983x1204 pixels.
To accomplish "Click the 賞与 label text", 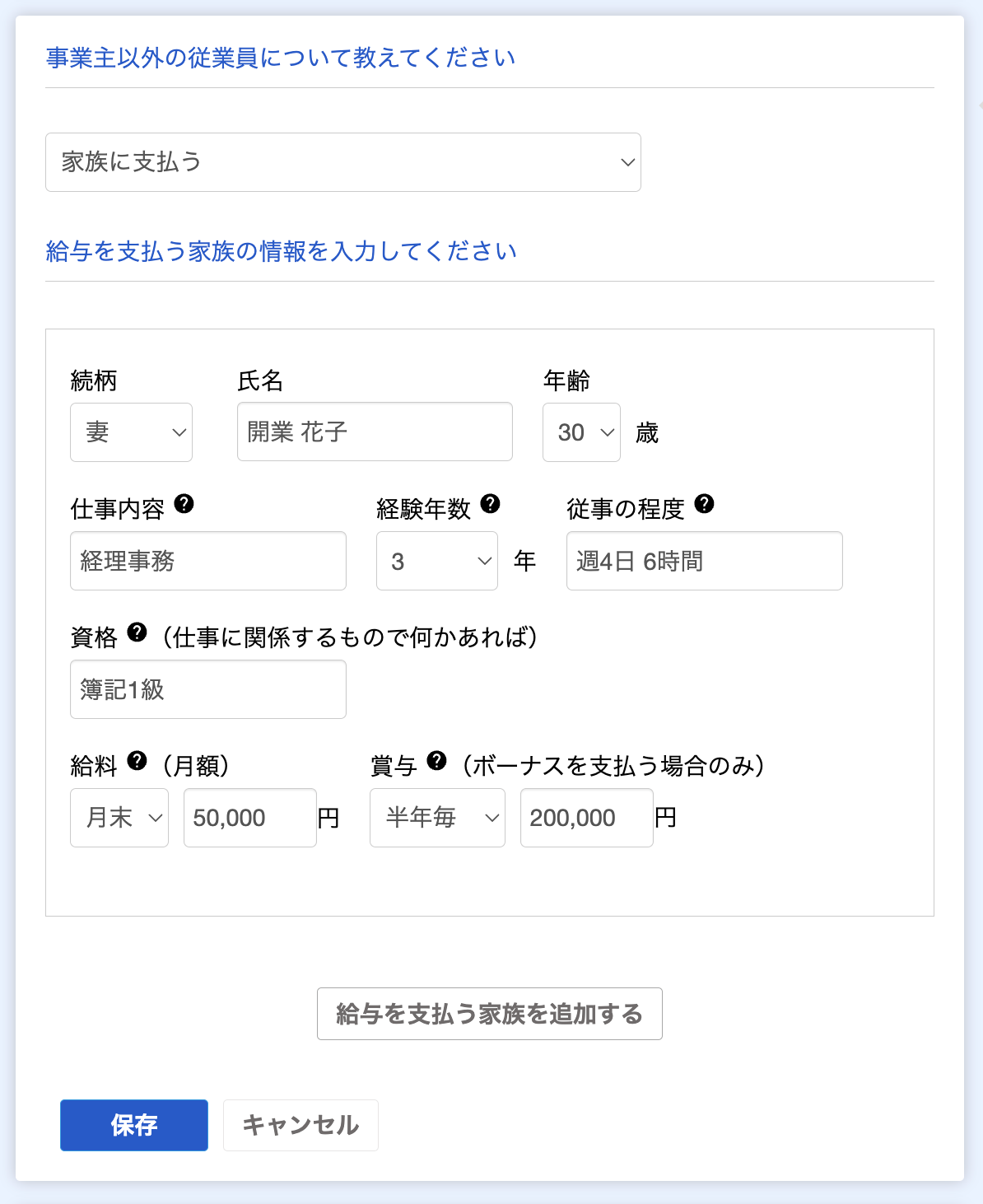I will 394,766.
